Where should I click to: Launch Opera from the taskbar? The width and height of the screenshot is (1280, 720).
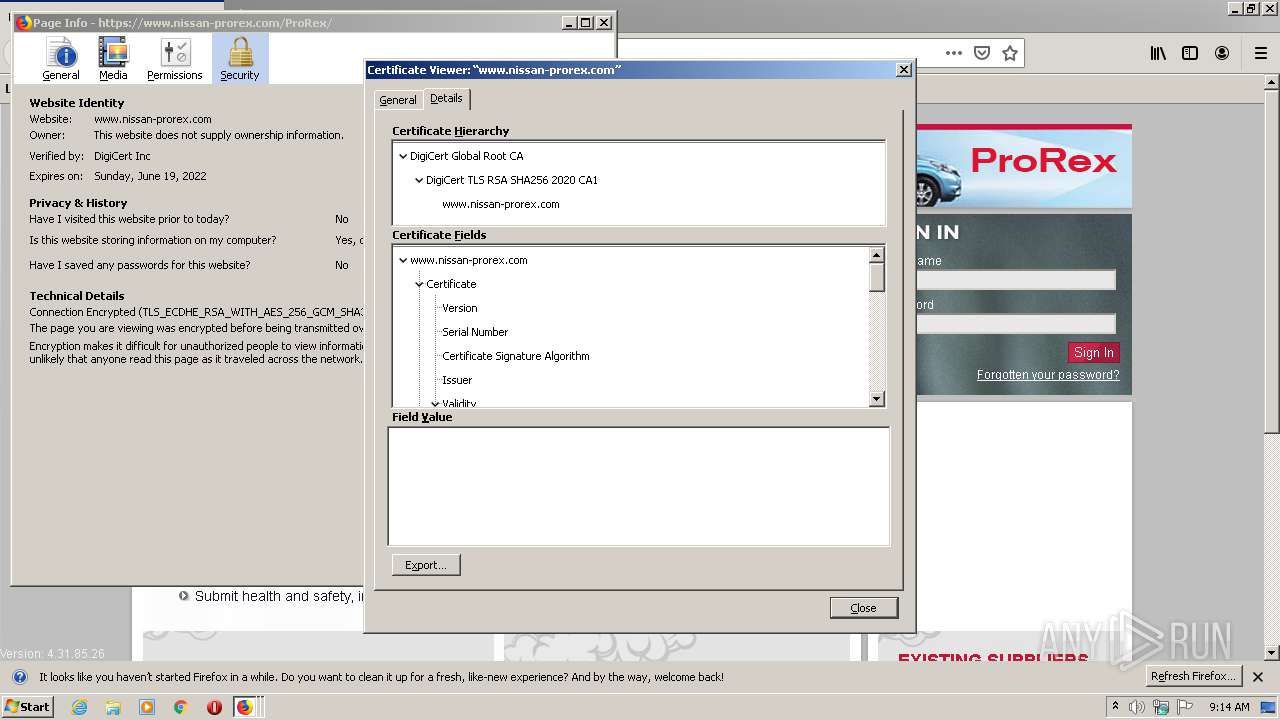[x=214, y=707]
